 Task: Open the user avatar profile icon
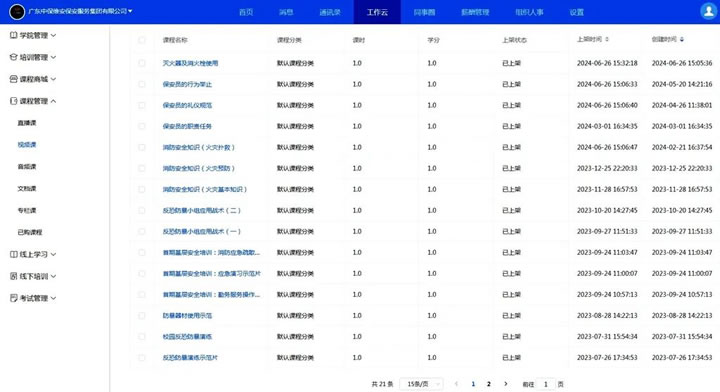pyautogui.click(x=708, y=11)
